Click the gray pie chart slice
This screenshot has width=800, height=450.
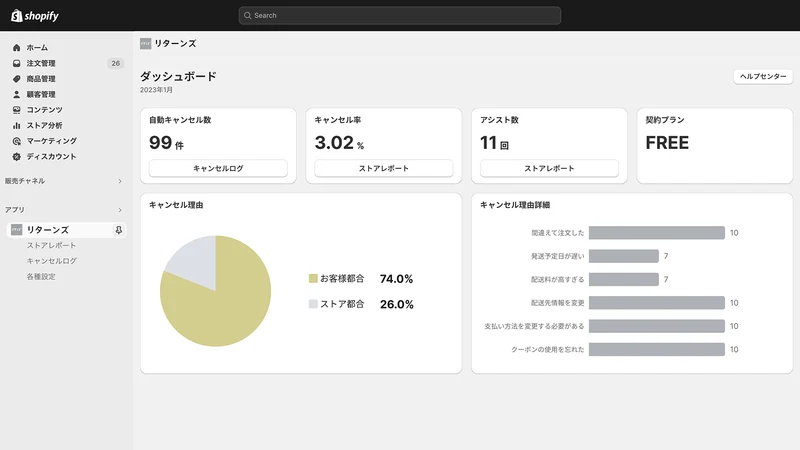pos(196,260)
